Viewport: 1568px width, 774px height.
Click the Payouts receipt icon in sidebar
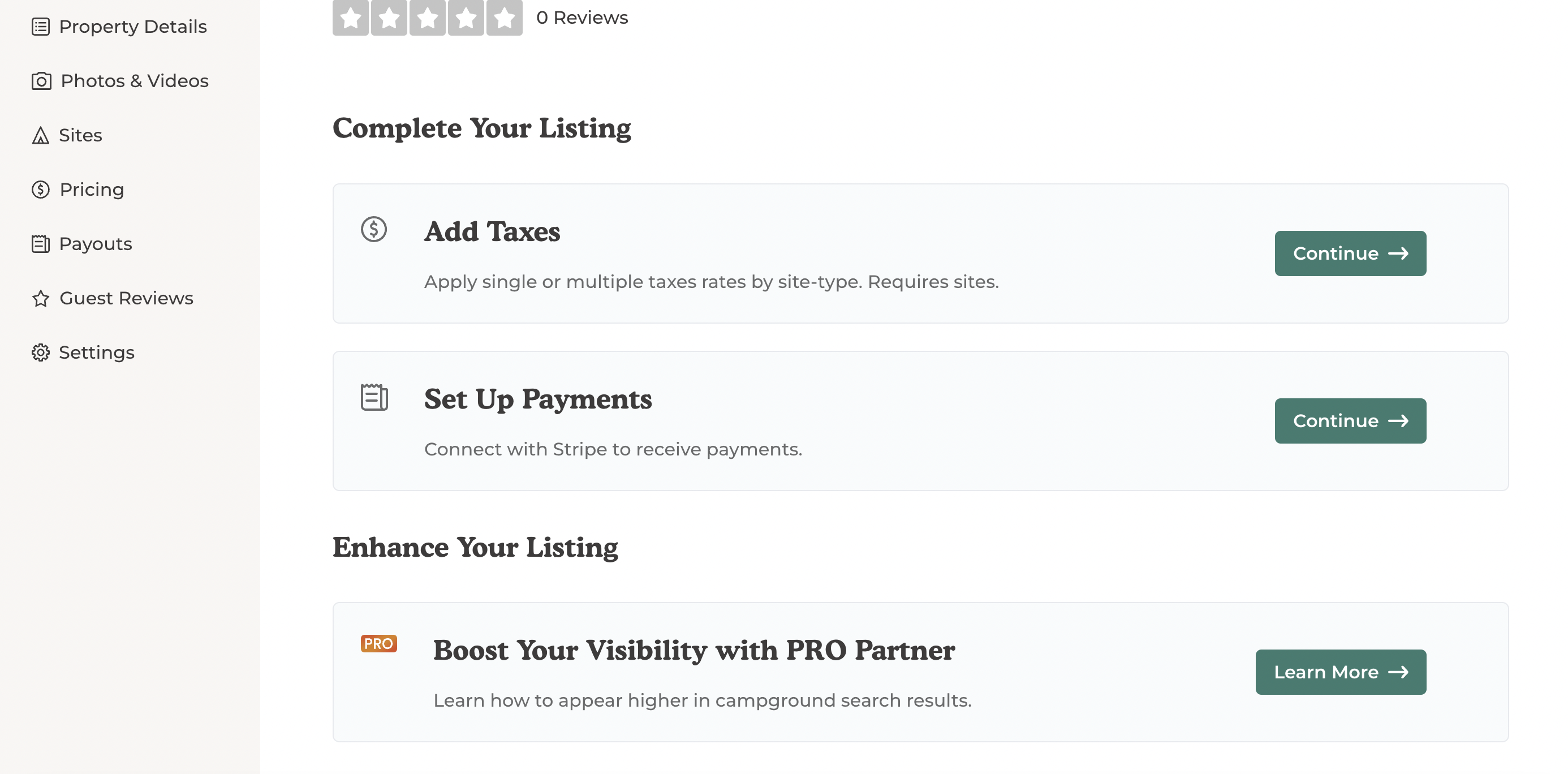click(40, 244)
